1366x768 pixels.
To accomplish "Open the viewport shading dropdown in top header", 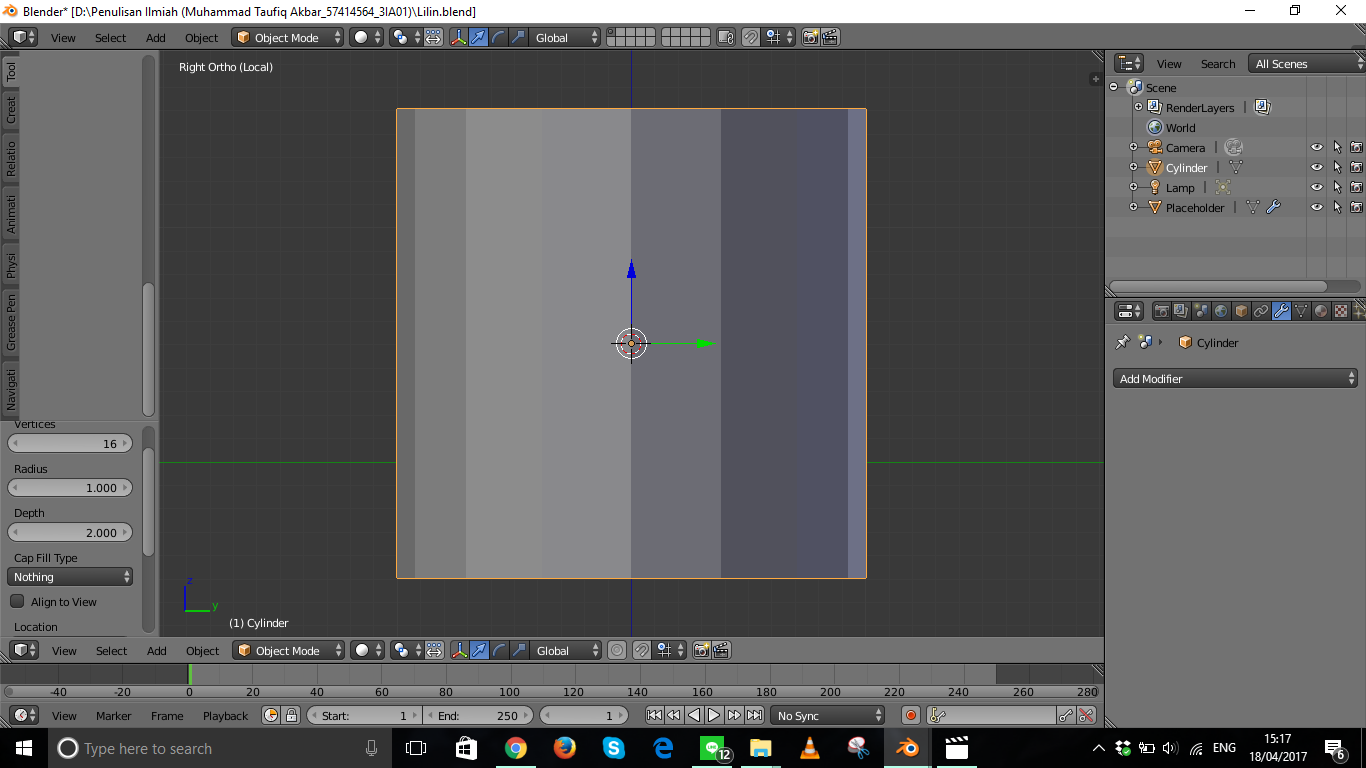I will click(366, 37).
